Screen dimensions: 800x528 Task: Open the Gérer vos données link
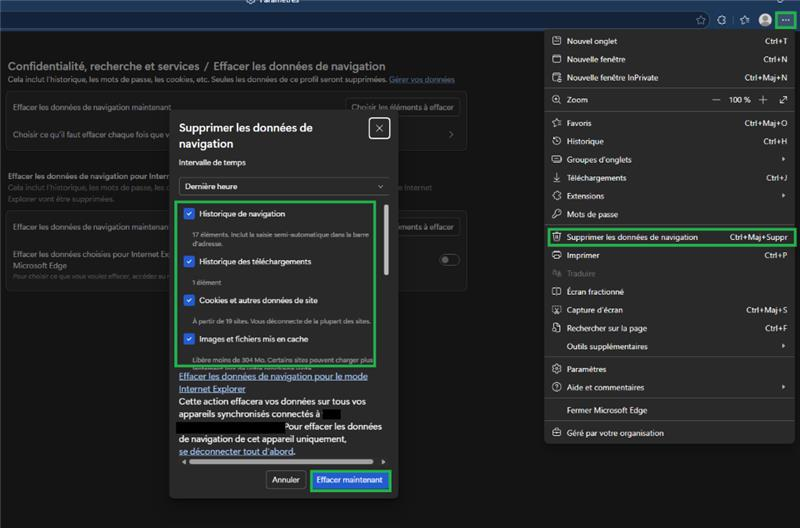(x=421, y=80)
